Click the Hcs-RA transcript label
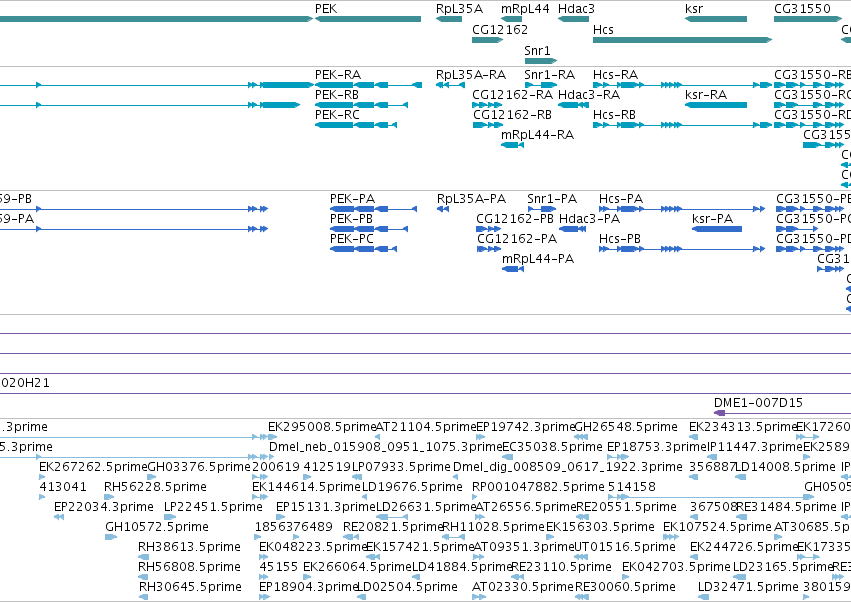 [615, 74]
